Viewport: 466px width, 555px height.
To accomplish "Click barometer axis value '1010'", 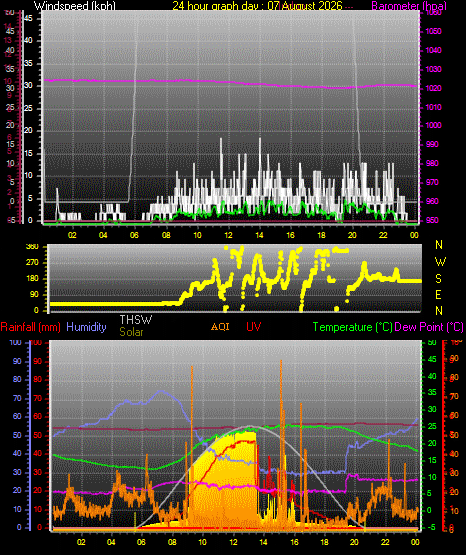I will point(433,107).
